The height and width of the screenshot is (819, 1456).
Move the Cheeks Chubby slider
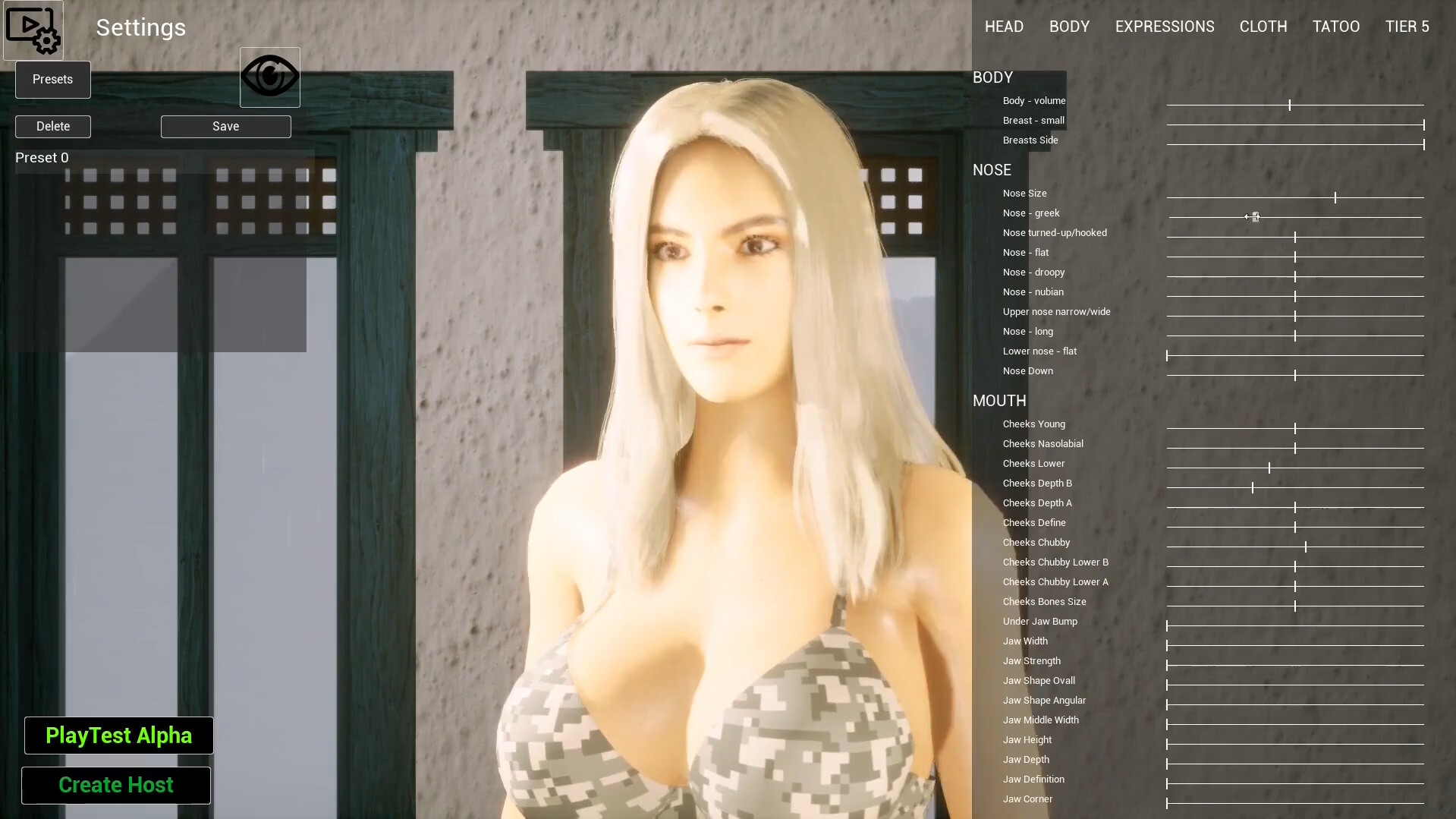coord(1305,546)
